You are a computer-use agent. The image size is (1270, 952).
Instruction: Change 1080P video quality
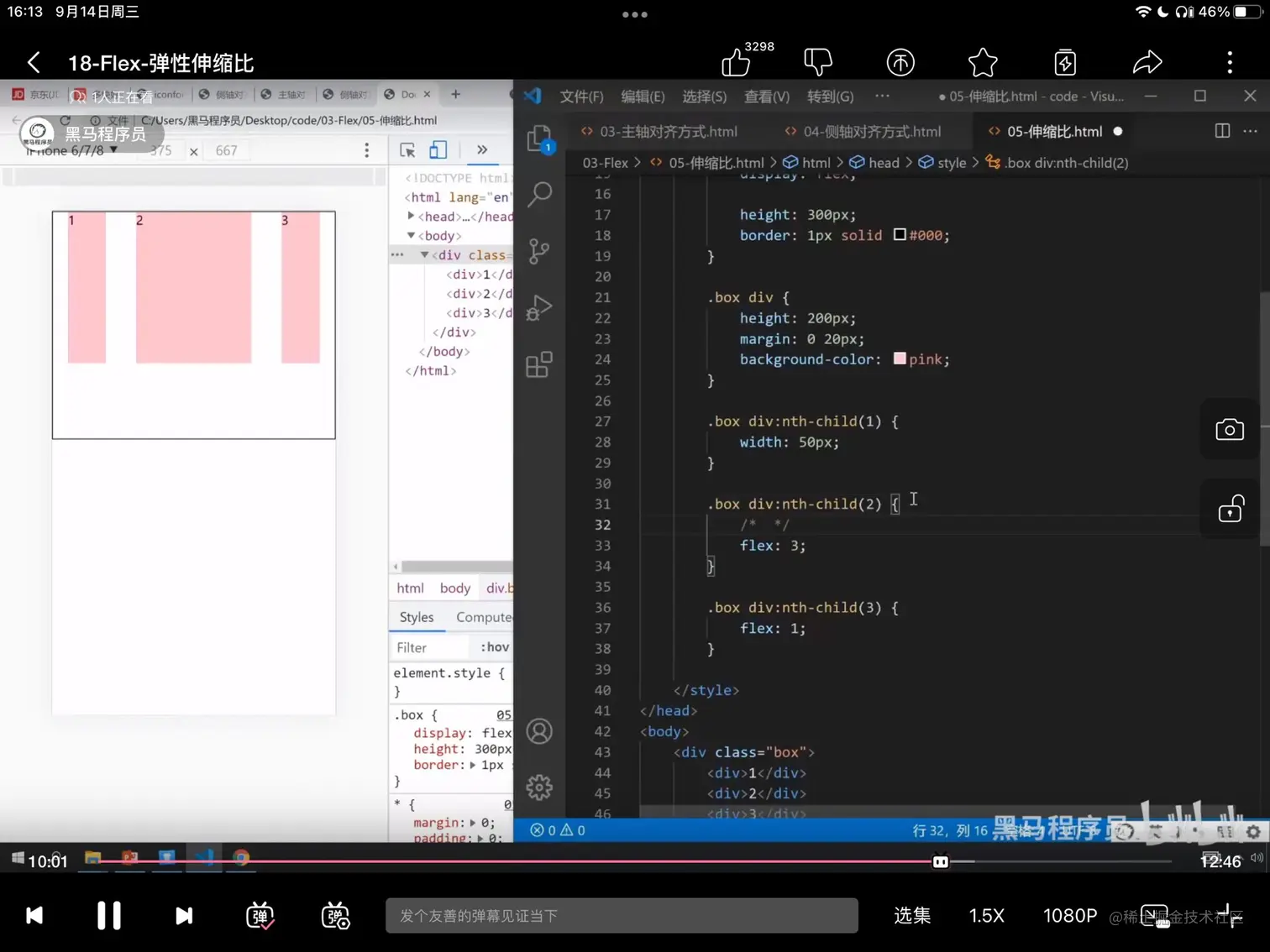1070,915
